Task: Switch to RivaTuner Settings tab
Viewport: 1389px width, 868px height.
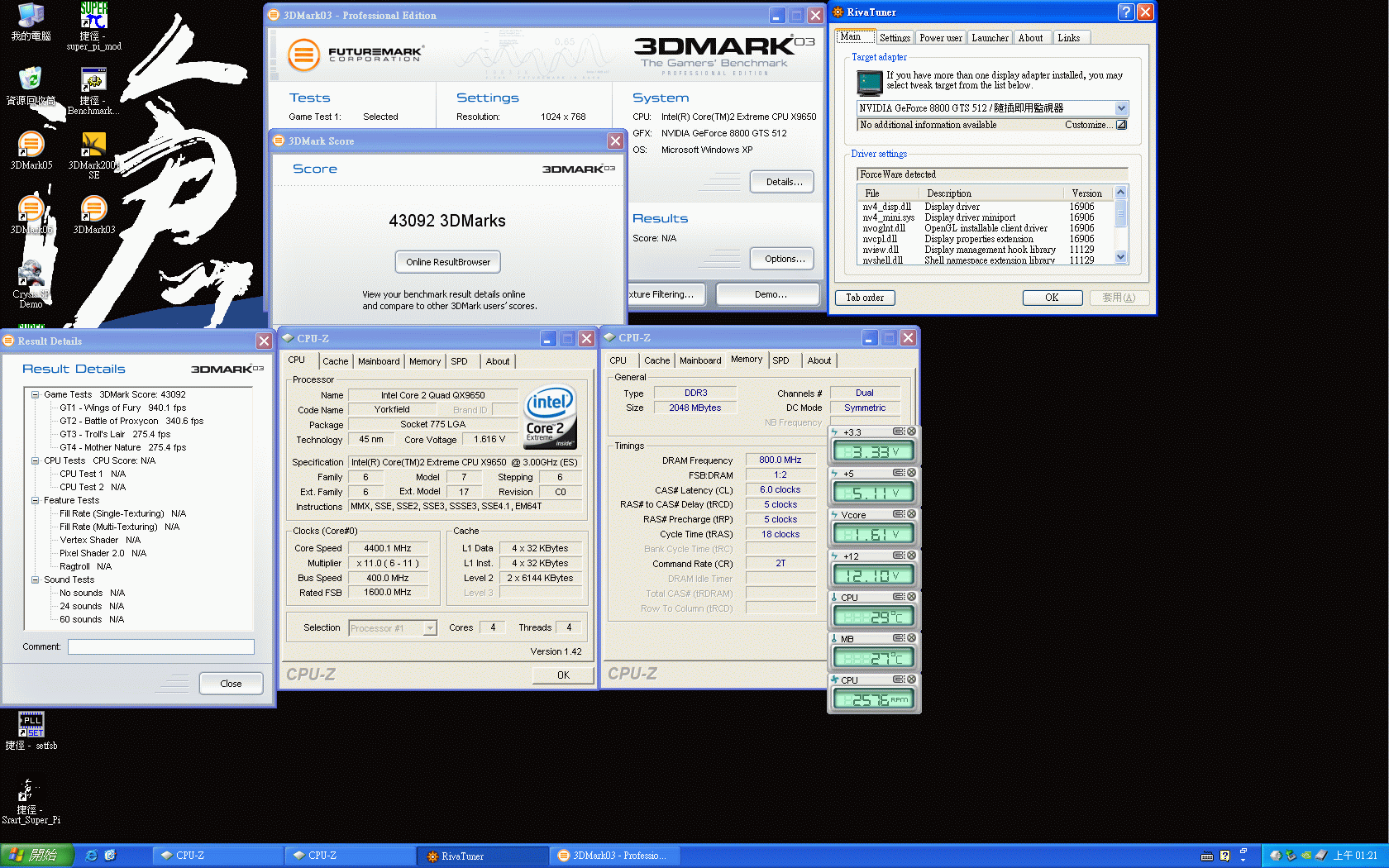Action: coord(895,38)
